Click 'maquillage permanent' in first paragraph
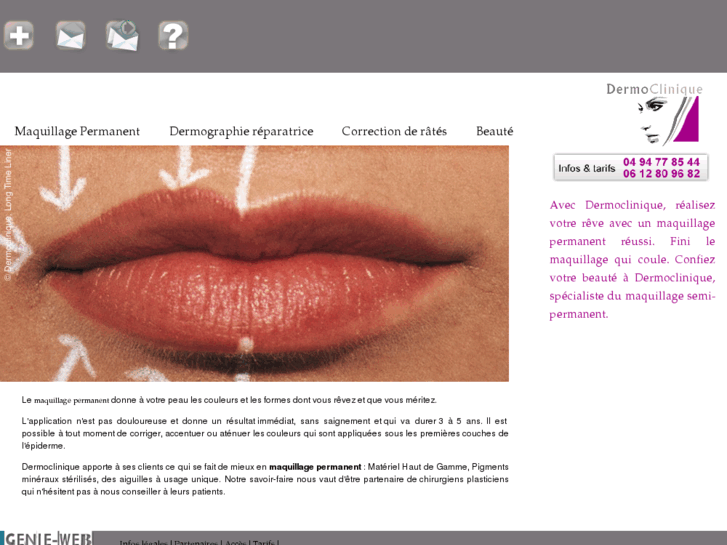Viewport: 727px width, 545px height. coord(72,400)
